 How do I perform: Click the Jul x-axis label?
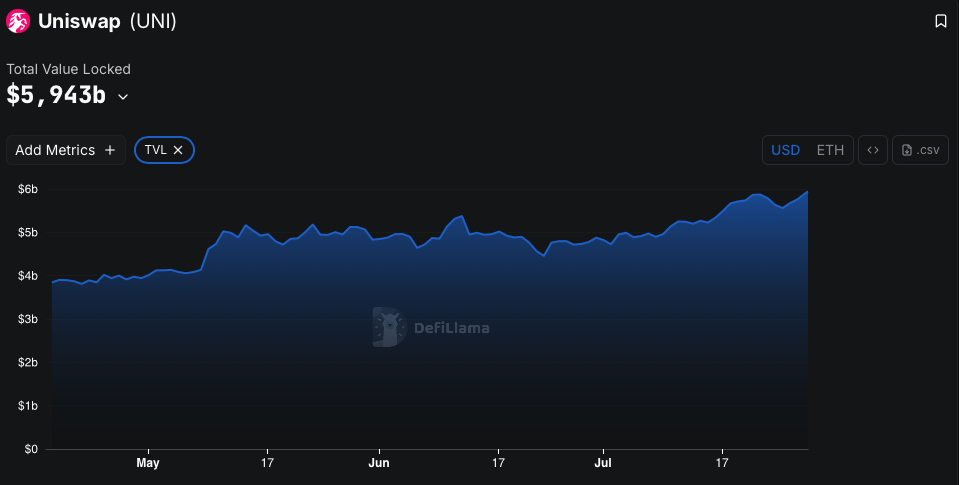click(x=603, y=463)
